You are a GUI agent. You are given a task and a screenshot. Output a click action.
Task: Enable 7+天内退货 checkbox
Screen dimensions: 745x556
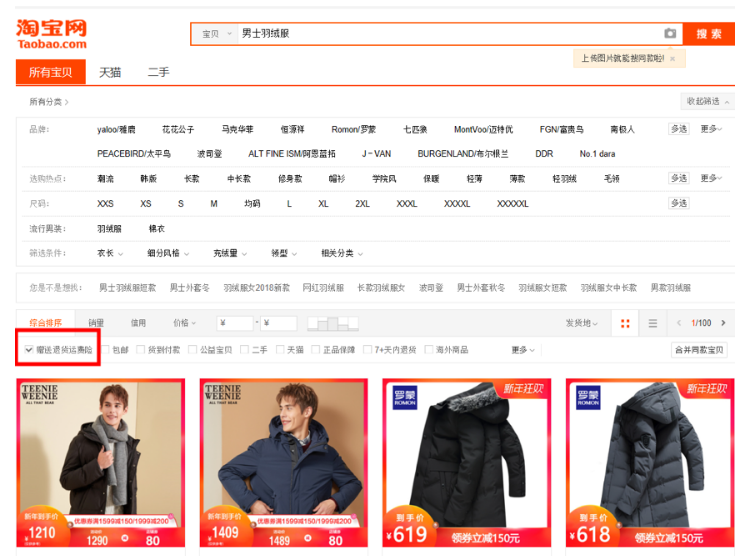pos(367,349)
